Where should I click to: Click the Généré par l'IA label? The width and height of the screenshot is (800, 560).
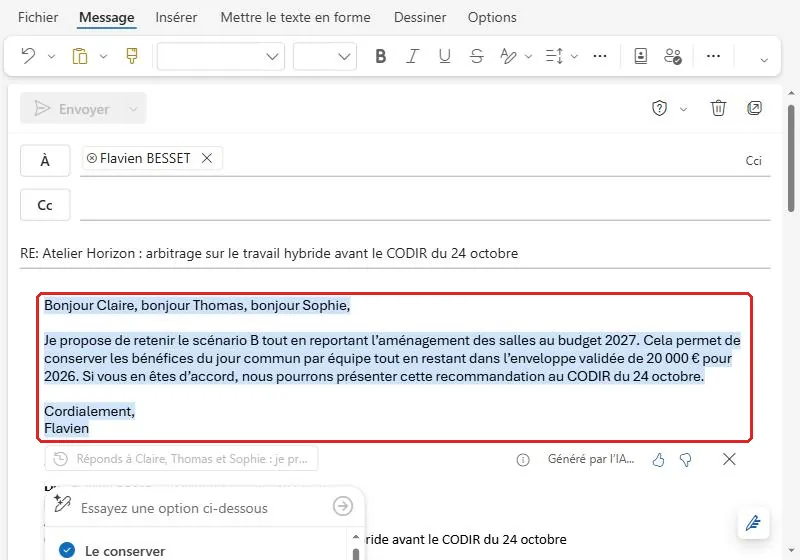tap(591, 459)
